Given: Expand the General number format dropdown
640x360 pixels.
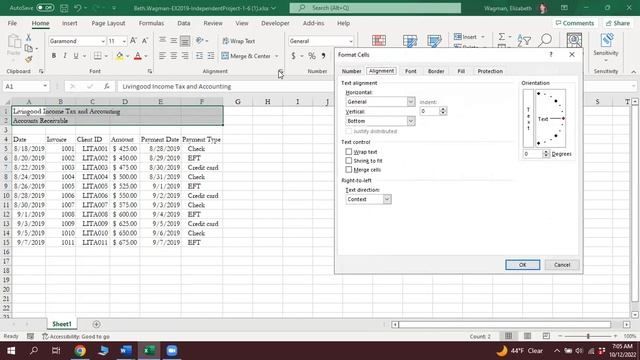Looking at the screenshot, I should coord(350,41).
